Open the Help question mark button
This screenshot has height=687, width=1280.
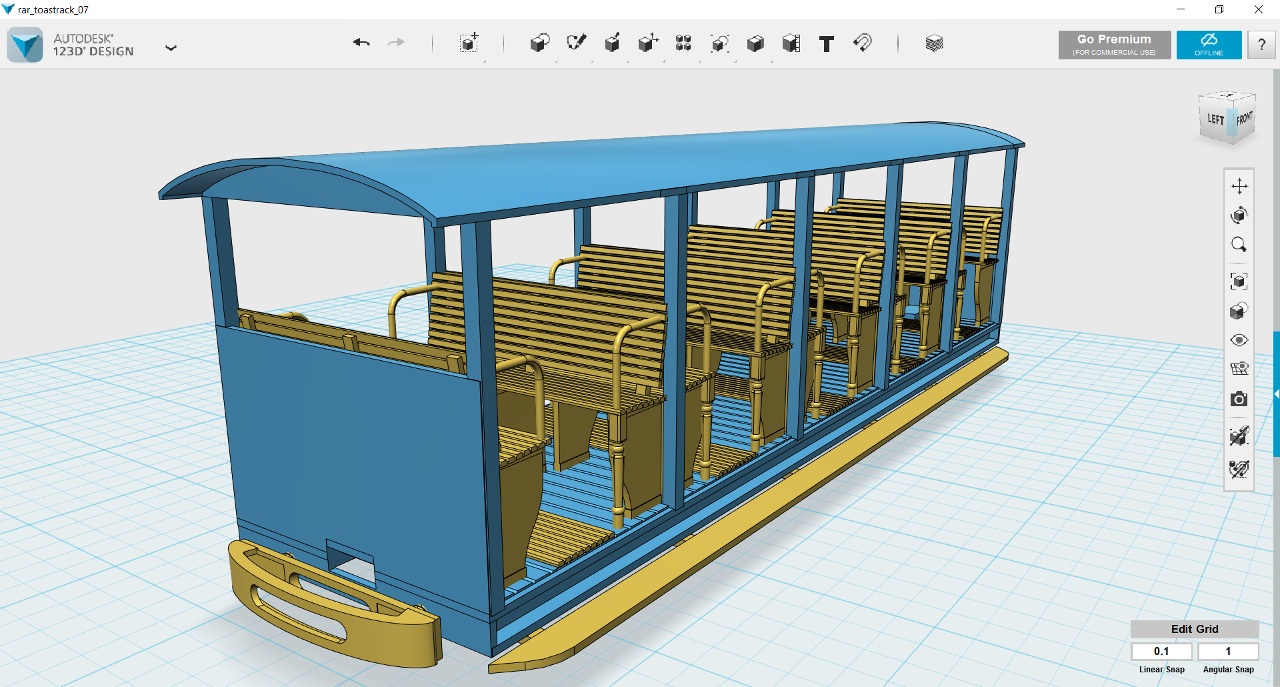[1260, 45]
